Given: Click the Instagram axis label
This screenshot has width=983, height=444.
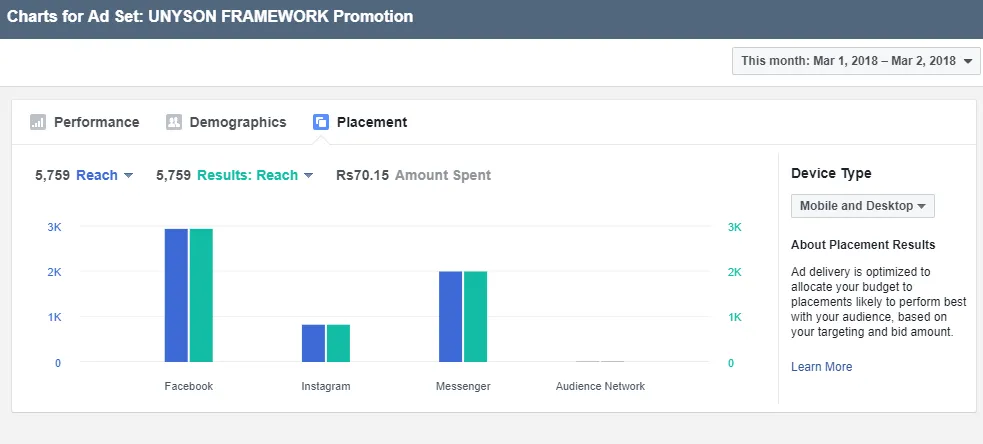Looking at the screenshot, I should [x=326, y=386].
